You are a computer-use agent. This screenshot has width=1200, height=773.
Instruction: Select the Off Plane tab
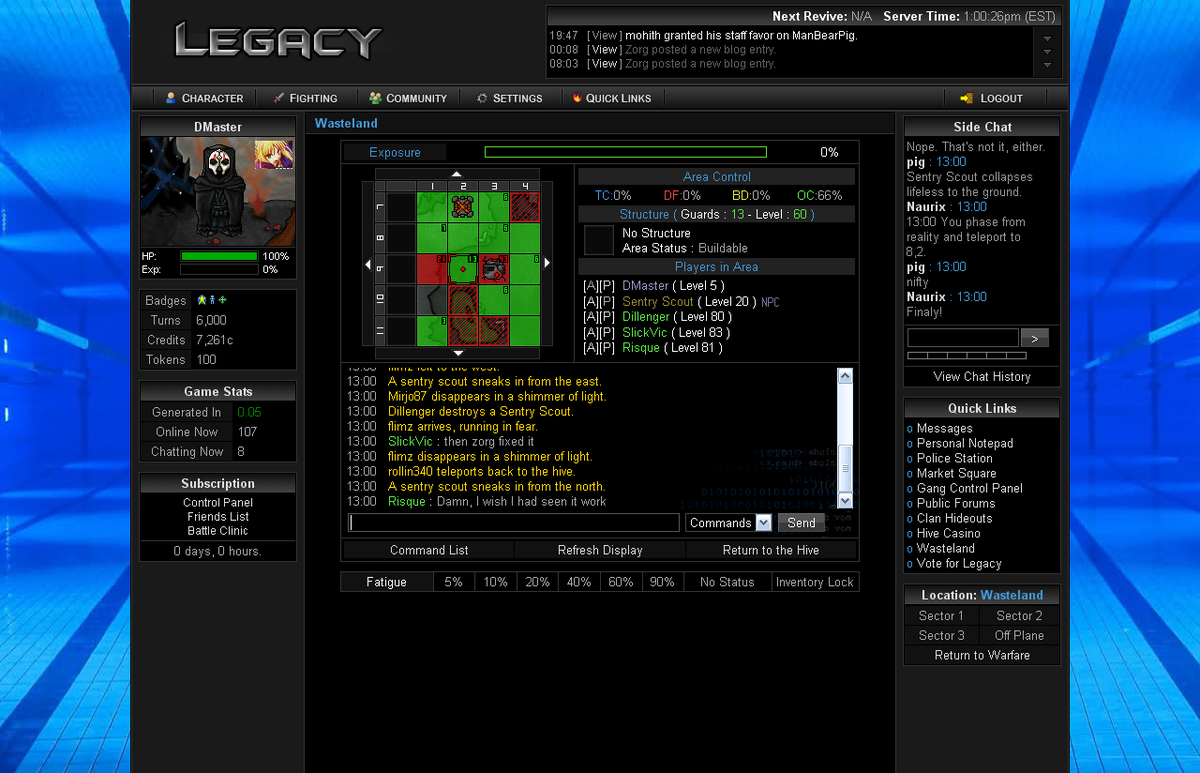[x=1019, y=635]
